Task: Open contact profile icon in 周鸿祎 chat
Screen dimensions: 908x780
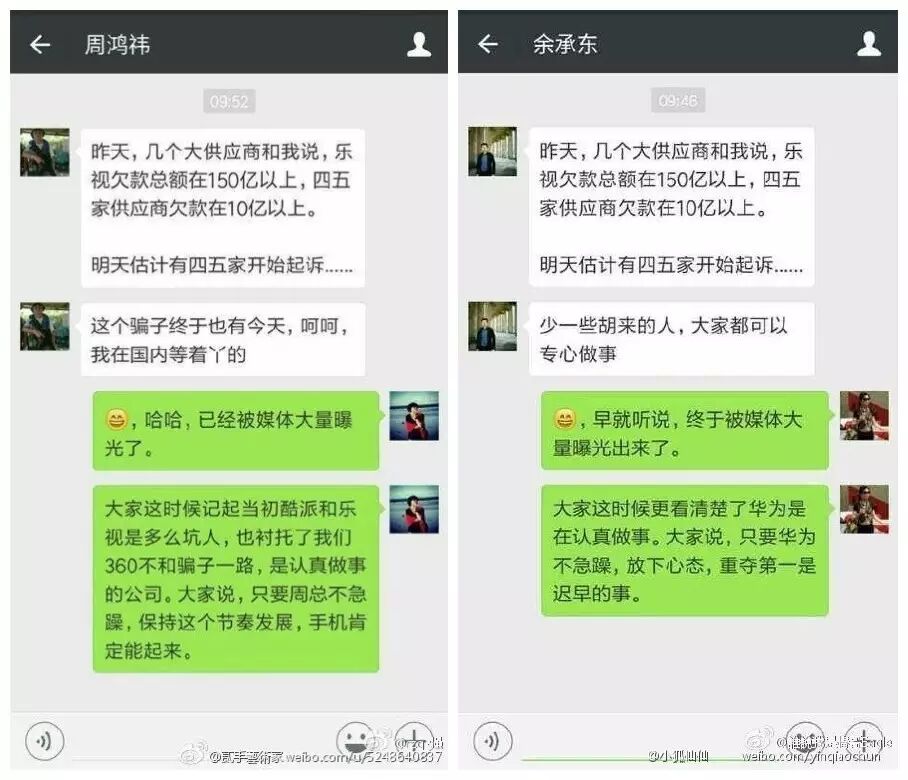Action: 419,44
